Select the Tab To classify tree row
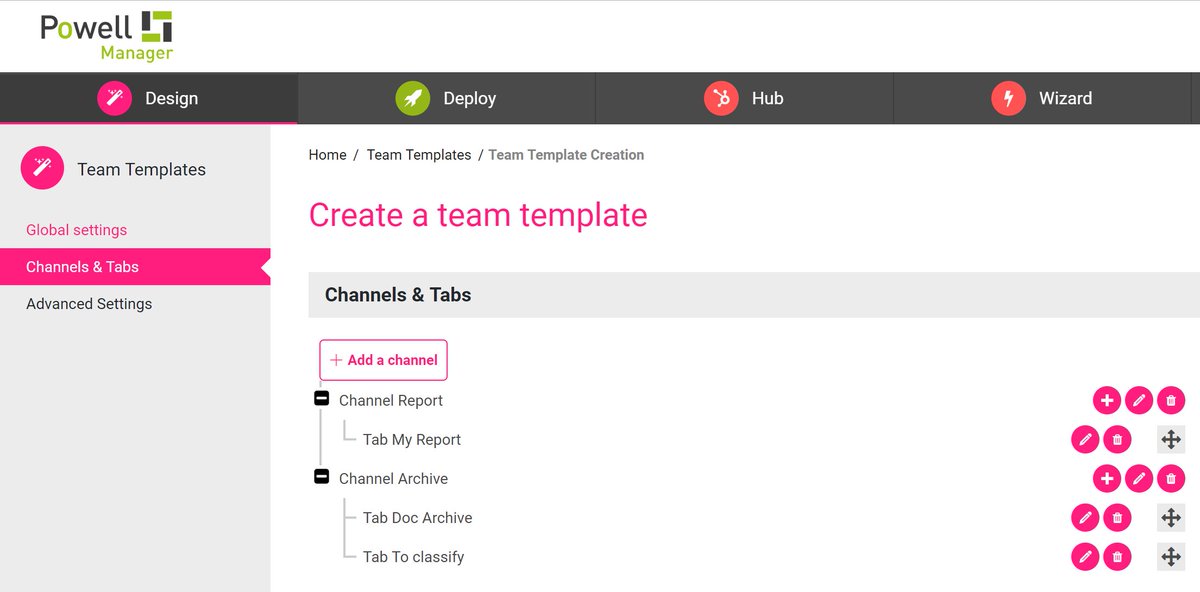The width and height of the screenshot is (1200, 592). coord(413,557)
